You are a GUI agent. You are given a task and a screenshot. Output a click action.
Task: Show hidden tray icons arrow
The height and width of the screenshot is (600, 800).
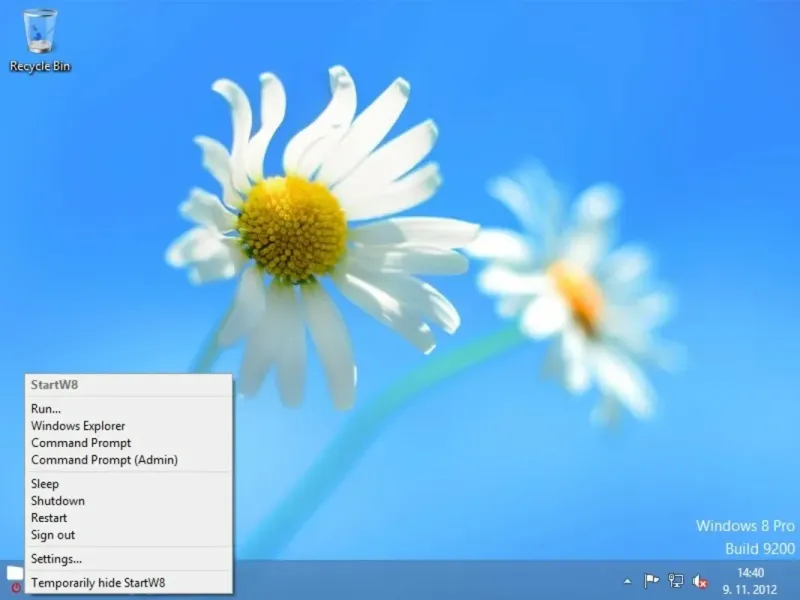coord(628,581)
